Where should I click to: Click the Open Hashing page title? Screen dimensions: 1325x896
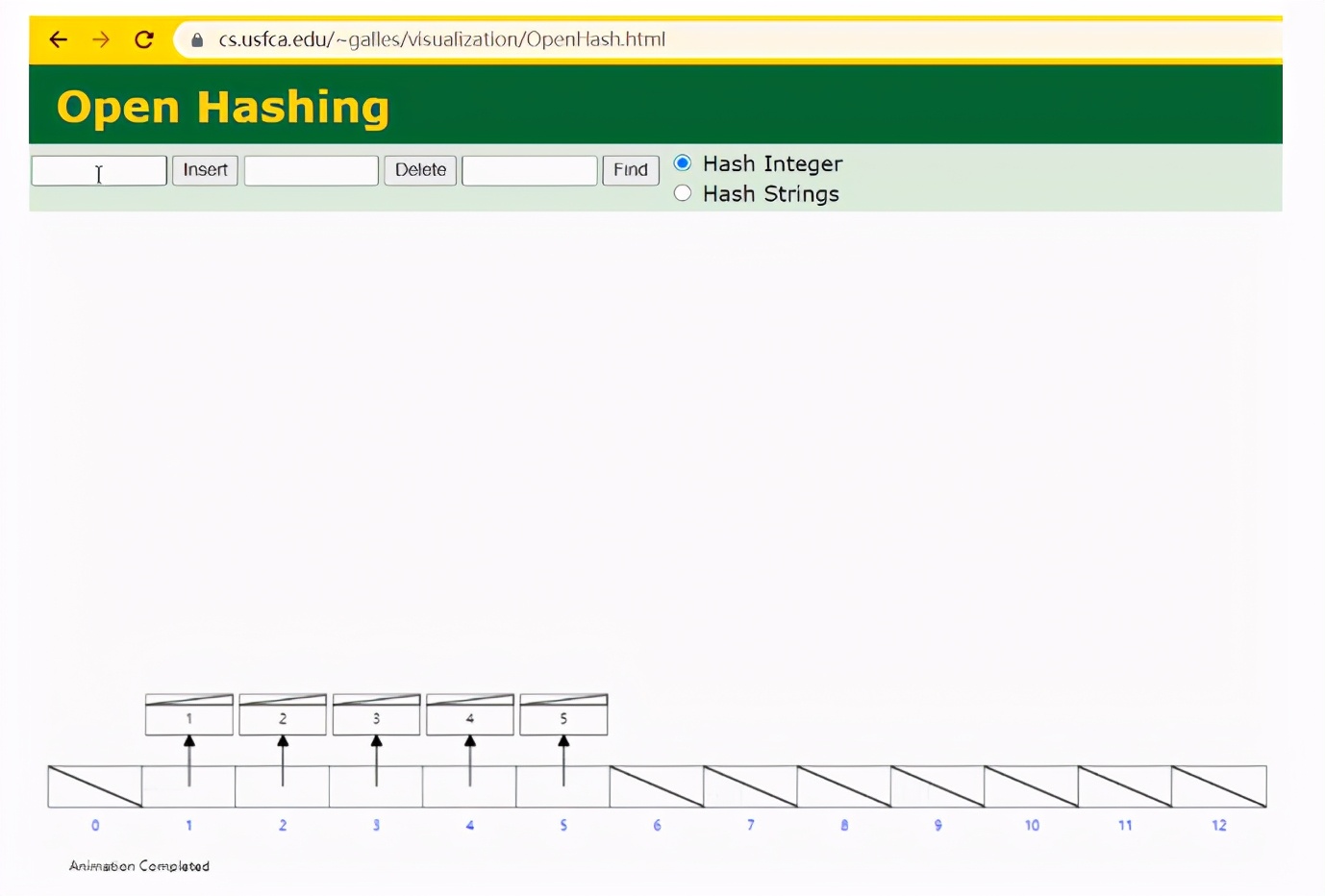[x=223, y=107]
